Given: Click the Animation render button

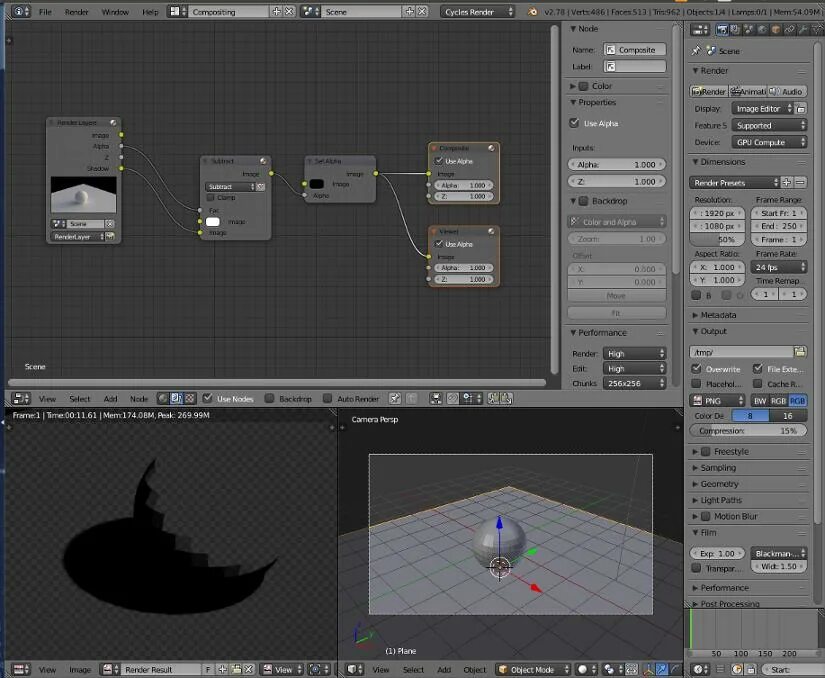Looking at the screenshot, I should [748, 92].
